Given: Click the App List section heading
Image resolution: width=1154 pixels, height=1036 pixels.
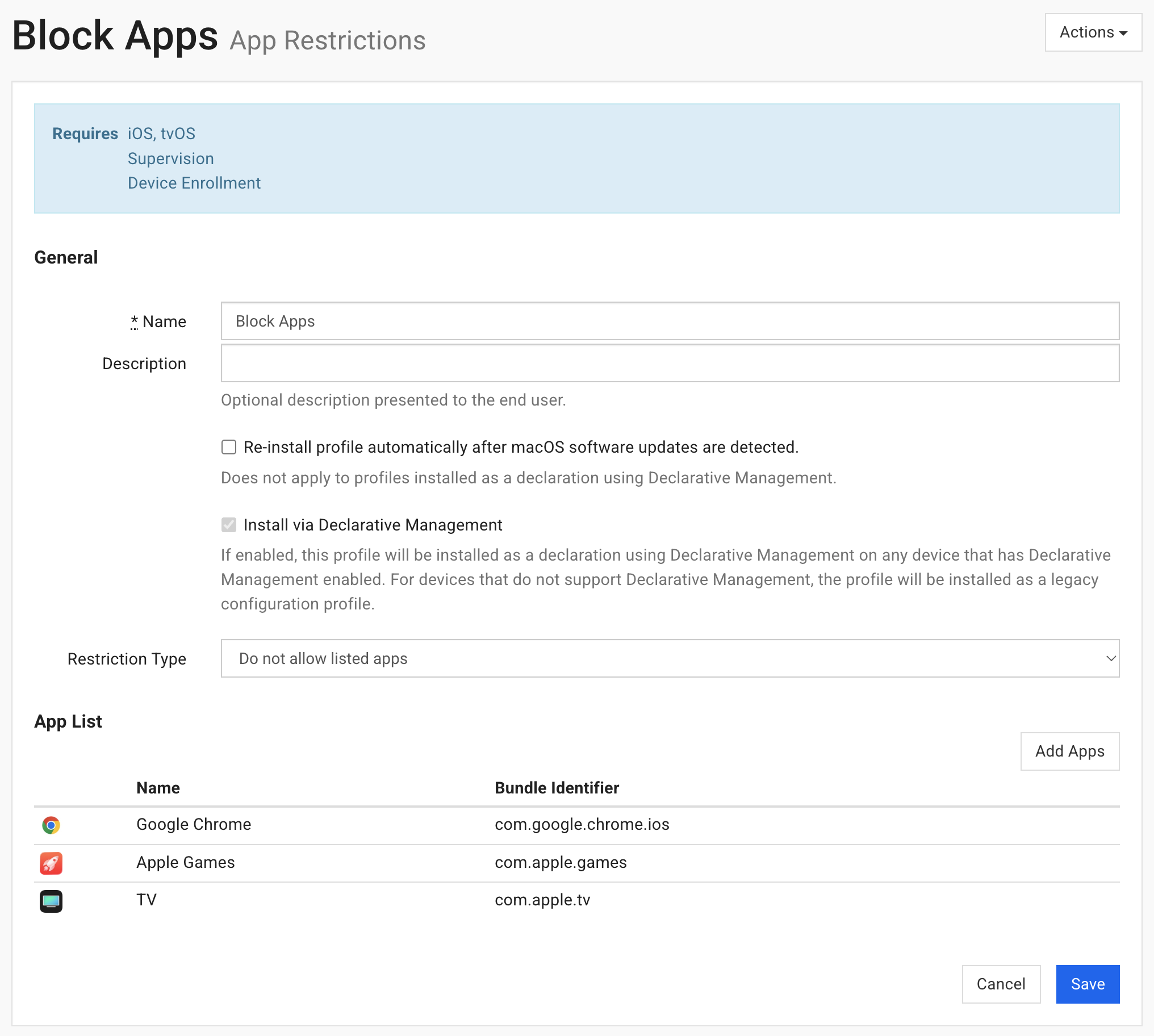Looking at the screenshot, I should [x=68, y=722].
